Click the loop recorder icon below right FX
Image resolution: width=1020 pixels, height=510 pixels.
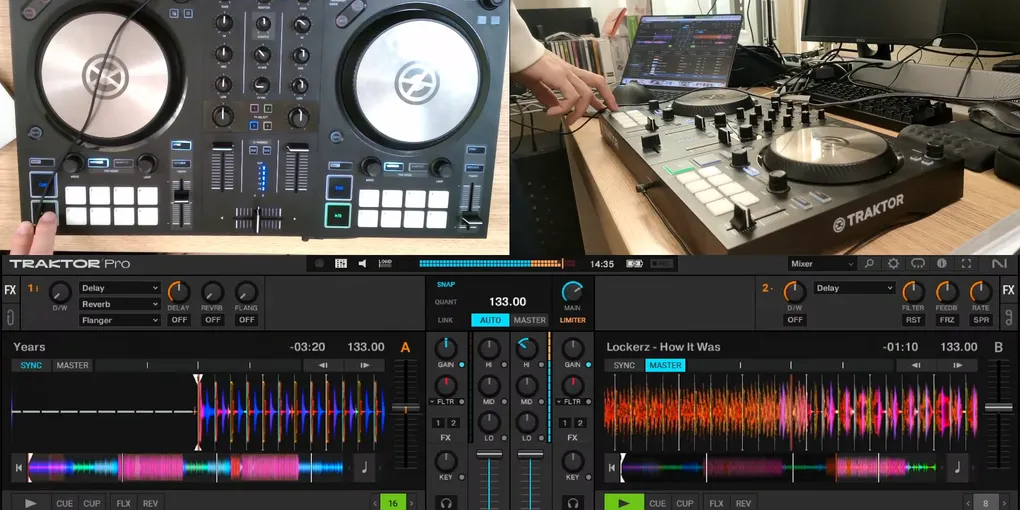click(x=1008, y=317)
